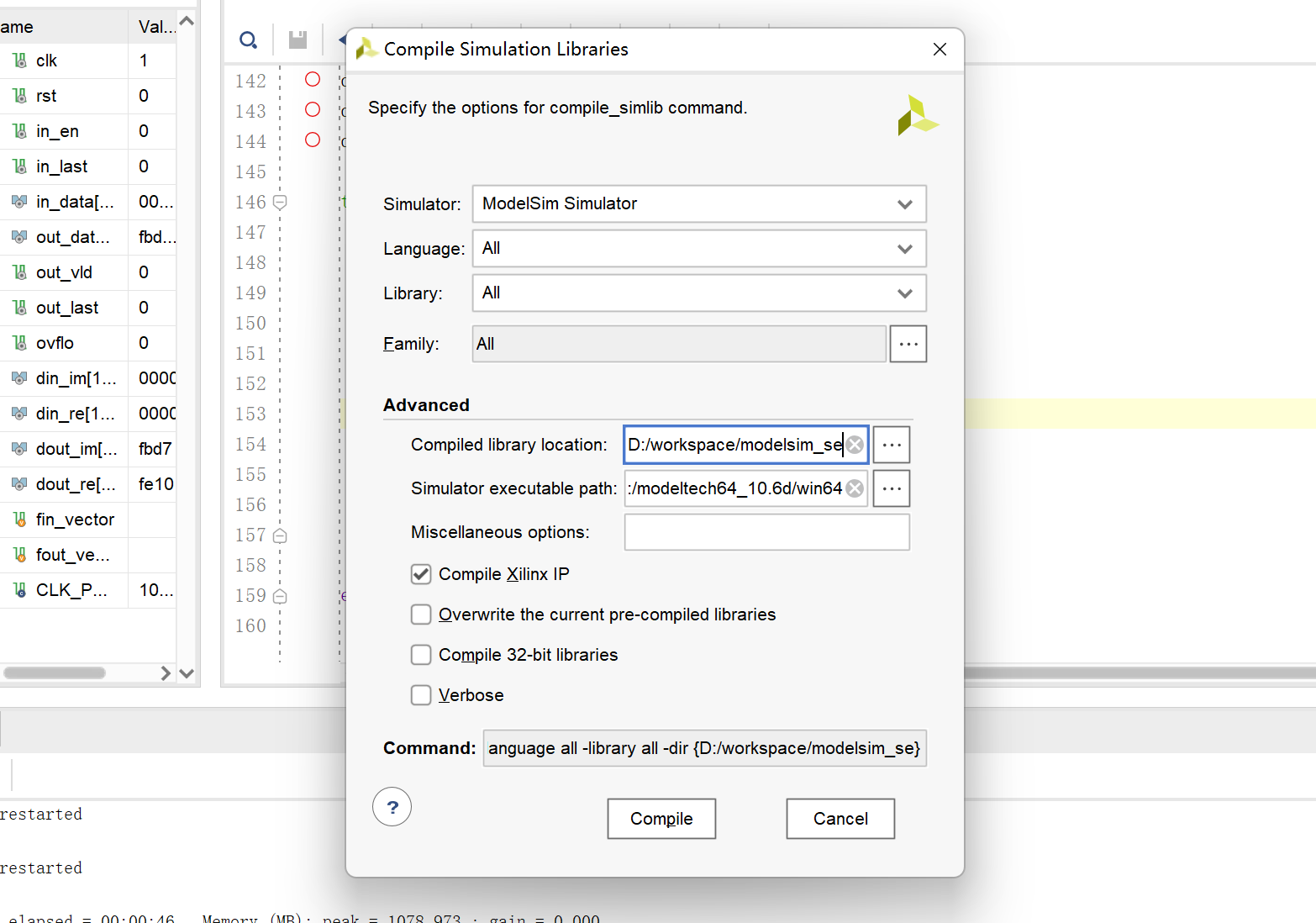Toggle breakpoint circle on line 144
Viewport: 1316px width, 923px height.
(313, 140)
